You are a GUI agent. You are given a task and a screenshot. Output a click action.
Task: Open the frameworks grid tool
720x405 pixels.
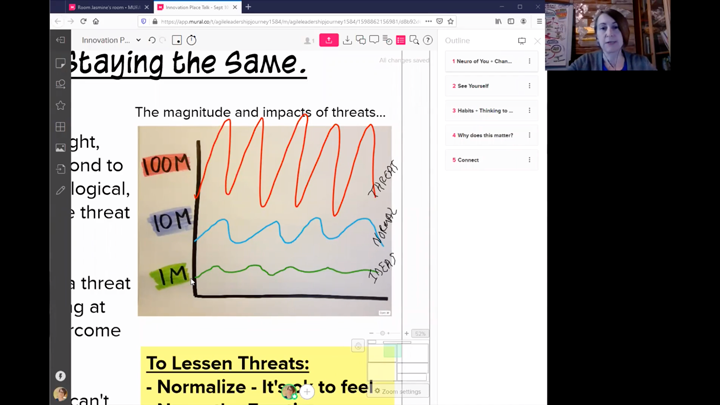click(60, 127)
